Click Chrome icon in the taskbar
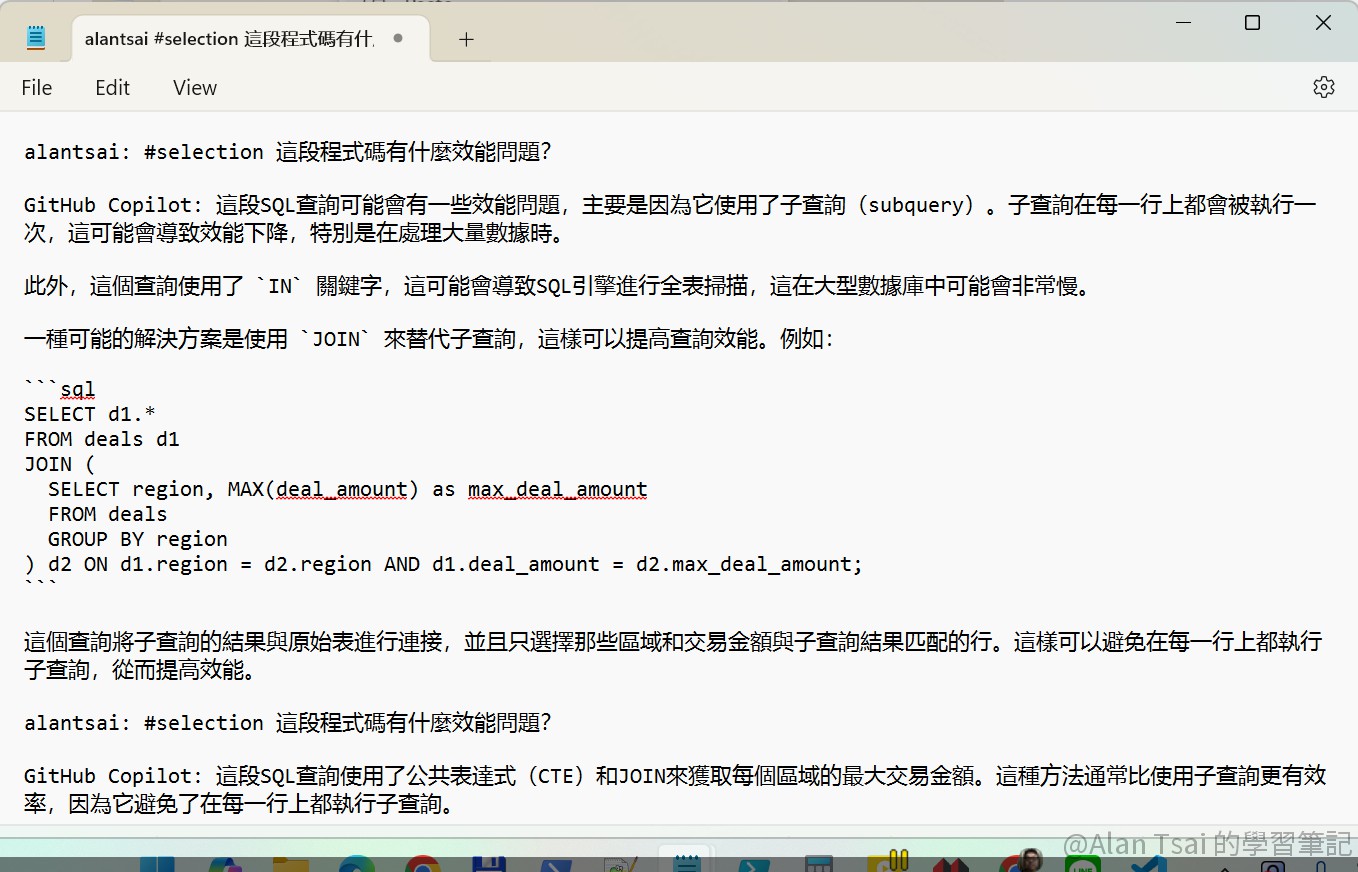 (422, 864)
